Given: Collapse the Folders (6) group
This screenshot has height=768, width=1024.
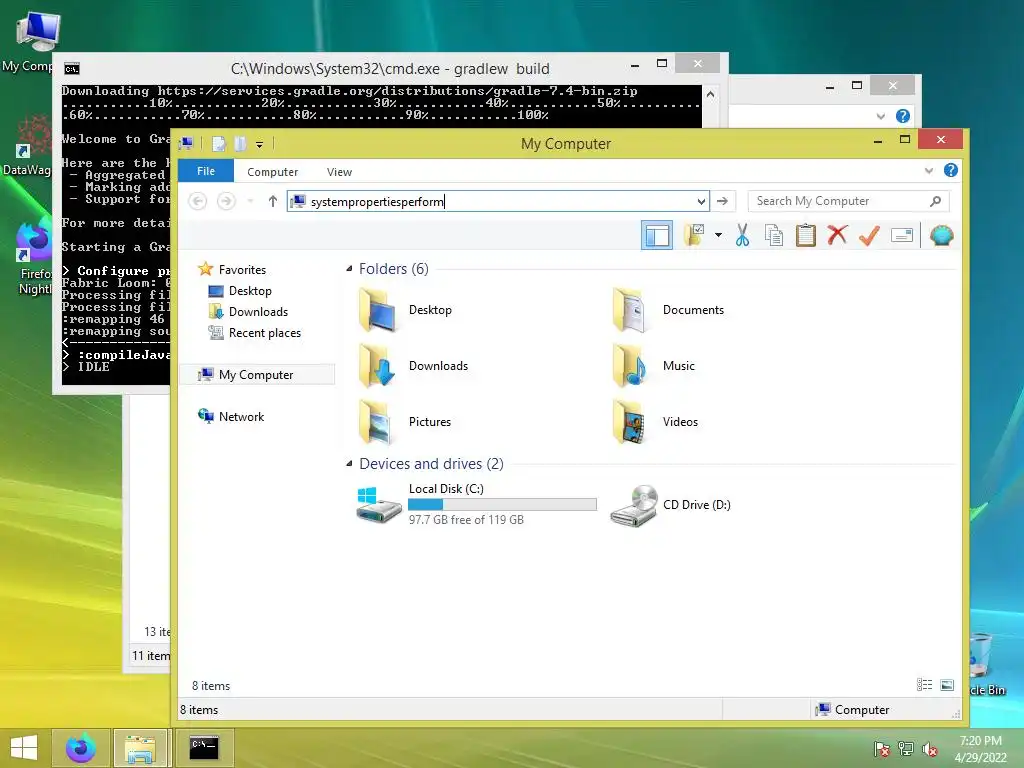Looking at the screenshot, I should (349, 268).
